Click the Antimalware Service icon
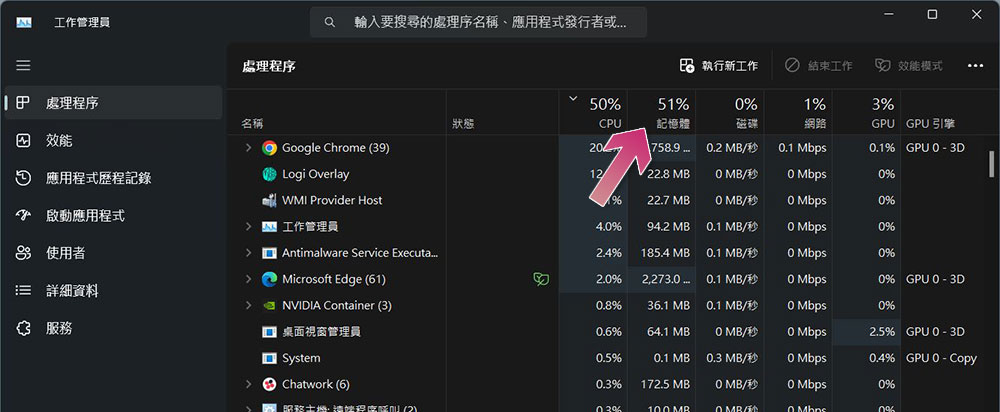The height and width of the screenshot is (412, 1000). click(269, 253)
